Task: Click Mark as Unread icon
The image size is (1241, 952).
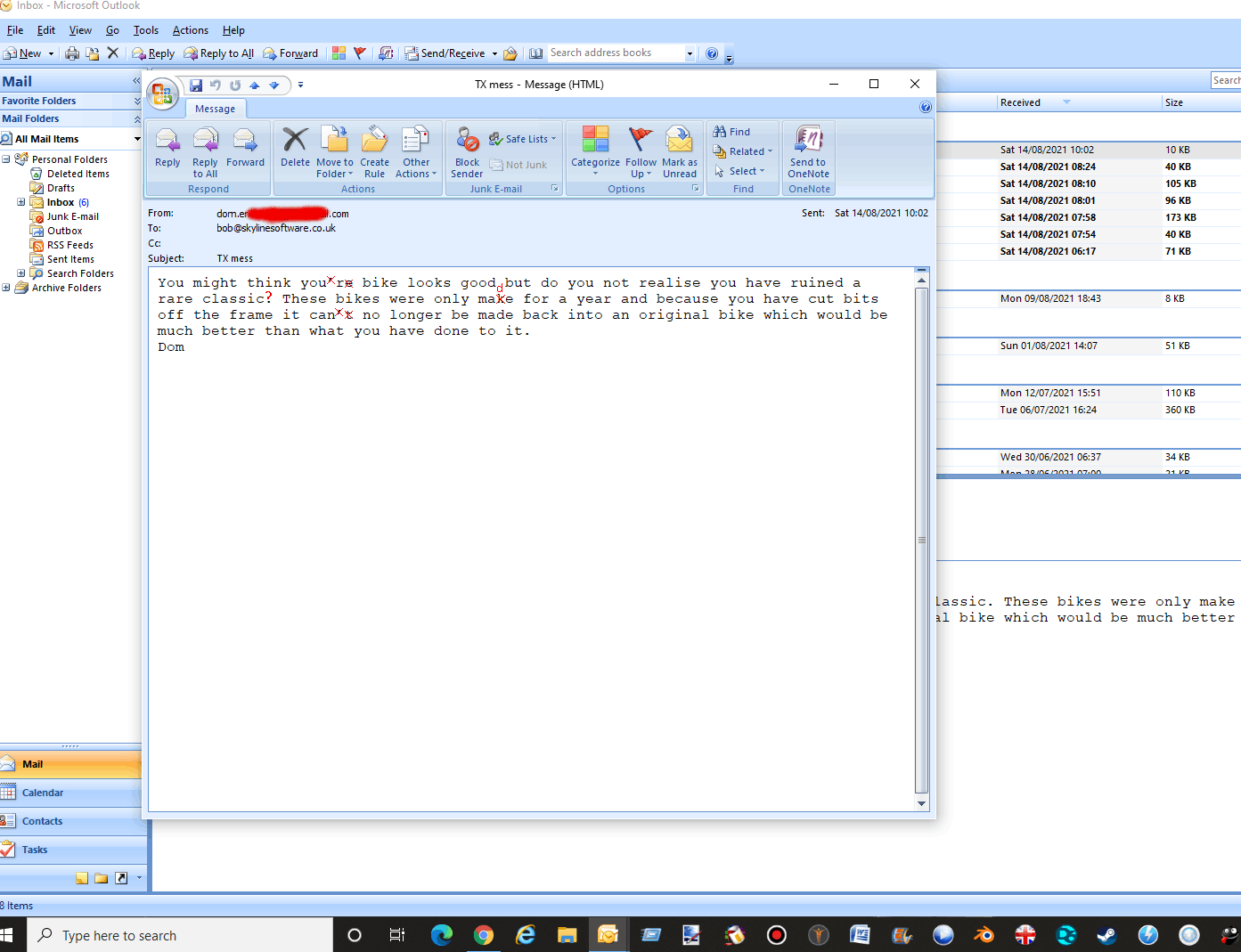Action: pos(679,141)
